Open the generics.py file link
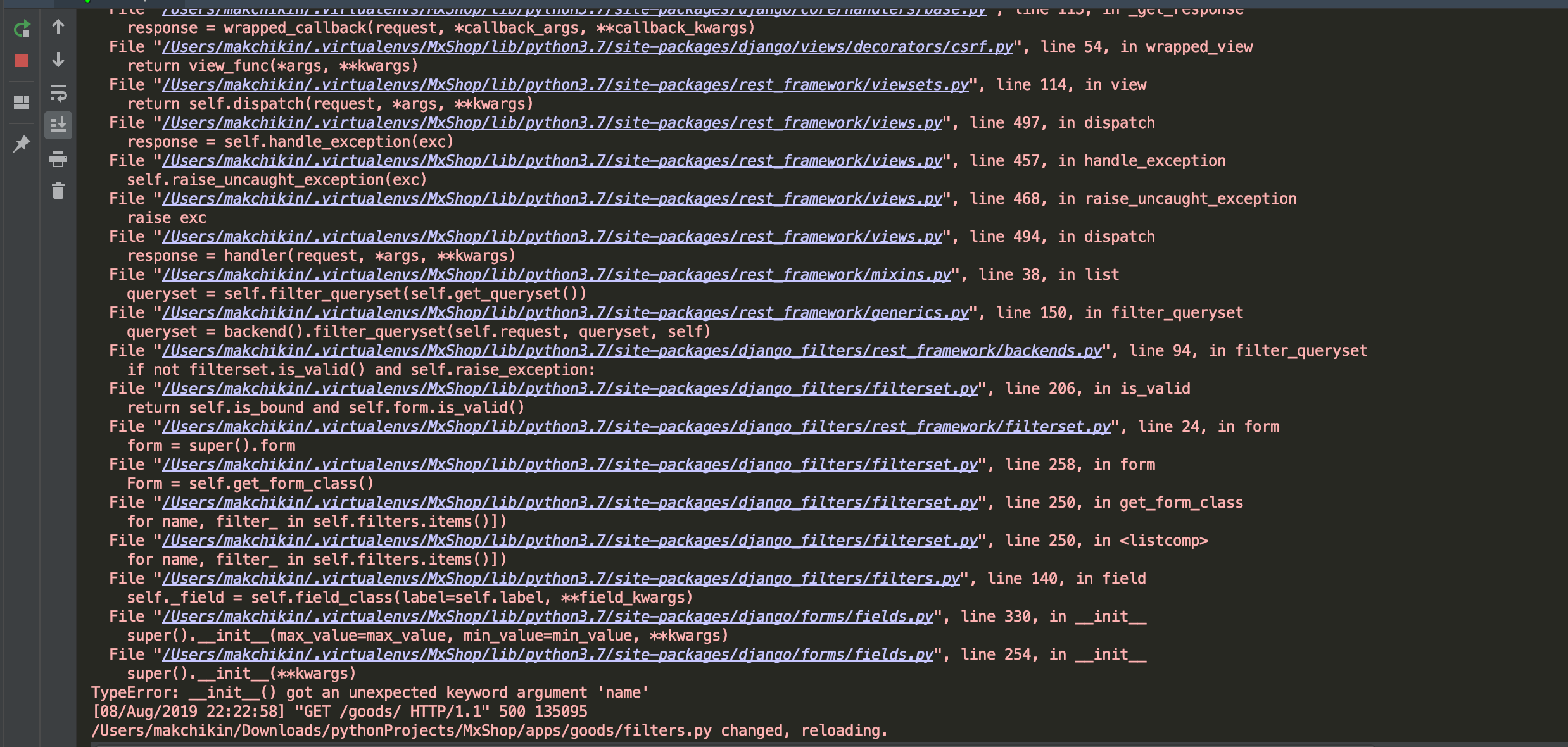1568x747 pixels. tap(566, 313)
